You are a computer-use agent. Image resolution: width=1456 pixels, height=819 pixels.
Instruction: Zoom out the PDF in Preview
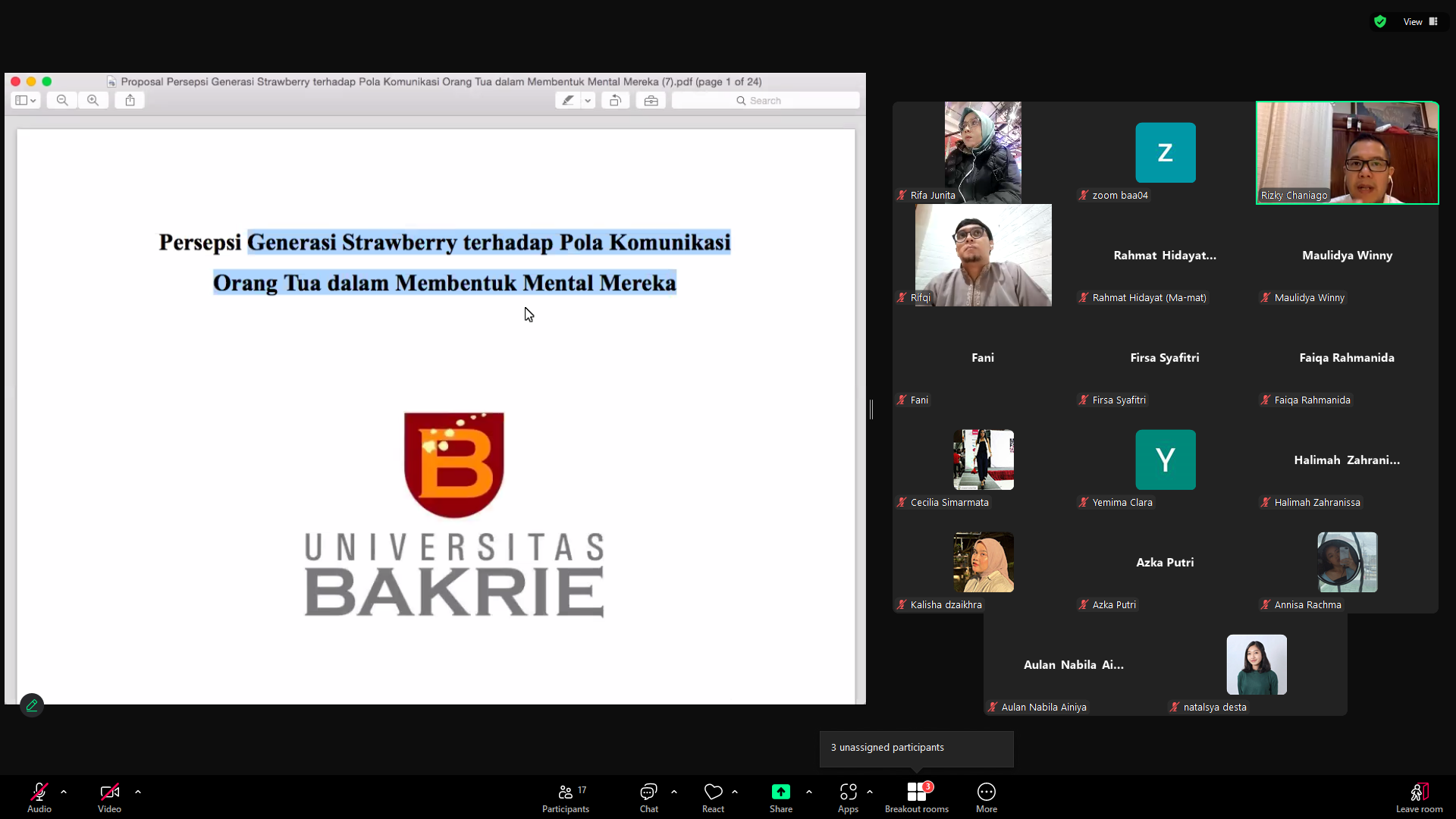coord(62,100)
